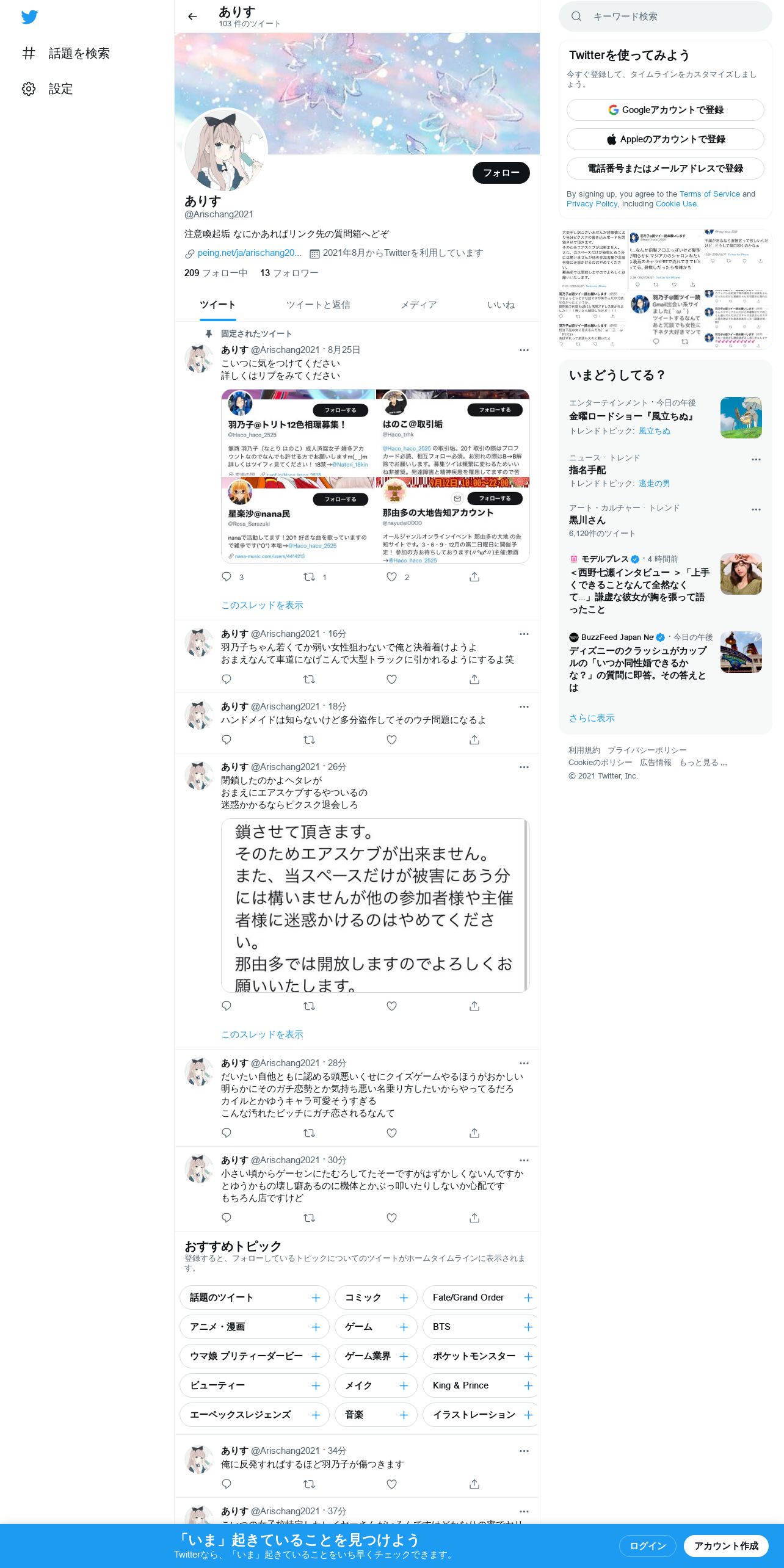This screenshot has width=784, height=1568.
Task: Open the BuzzFeed Japan Disney article
Action: (x=665, y=662)
